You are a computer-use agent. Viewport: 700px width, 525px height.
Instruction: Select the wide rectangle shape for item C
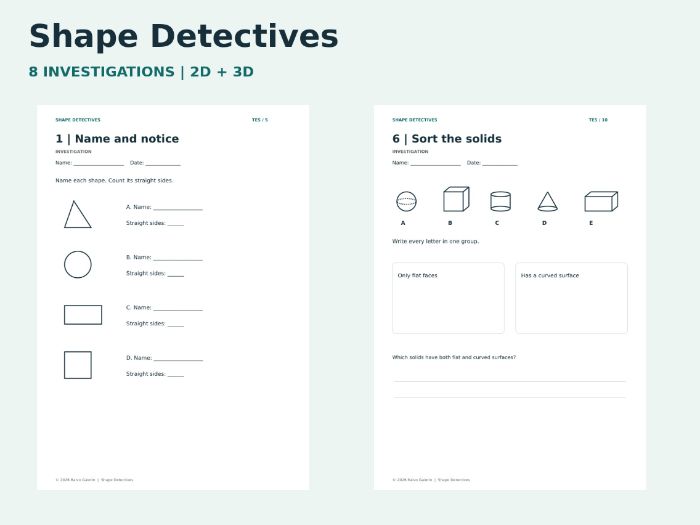pos(83,315)
